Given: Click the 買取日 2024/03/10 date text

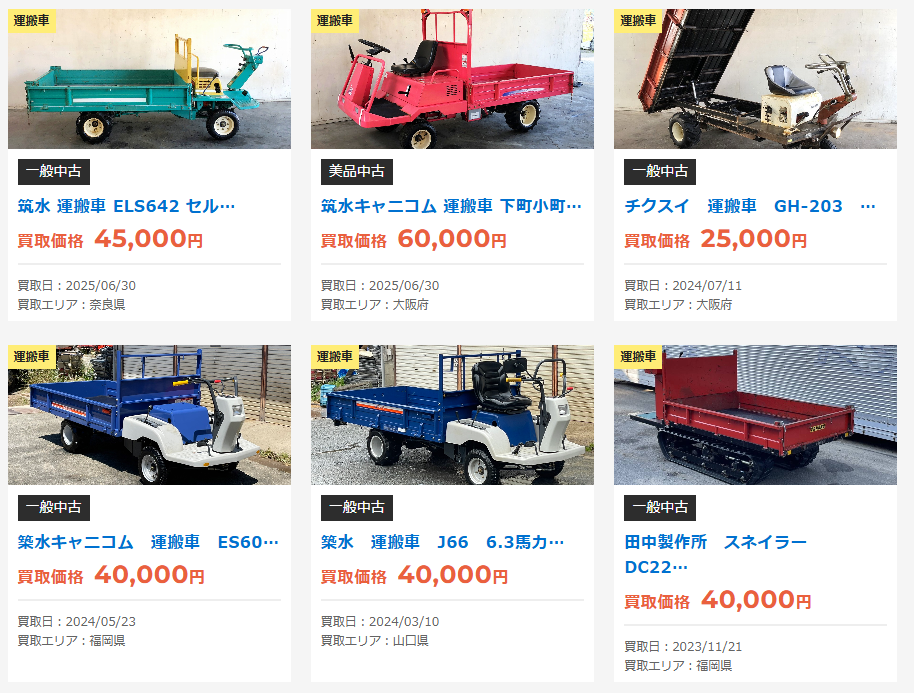Looking at the screenshot, I should point(380,622).
